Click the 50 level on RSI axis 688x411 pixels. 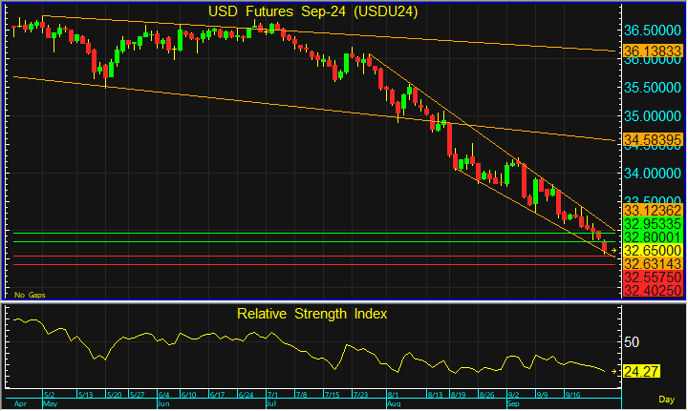tap(631, 341)
